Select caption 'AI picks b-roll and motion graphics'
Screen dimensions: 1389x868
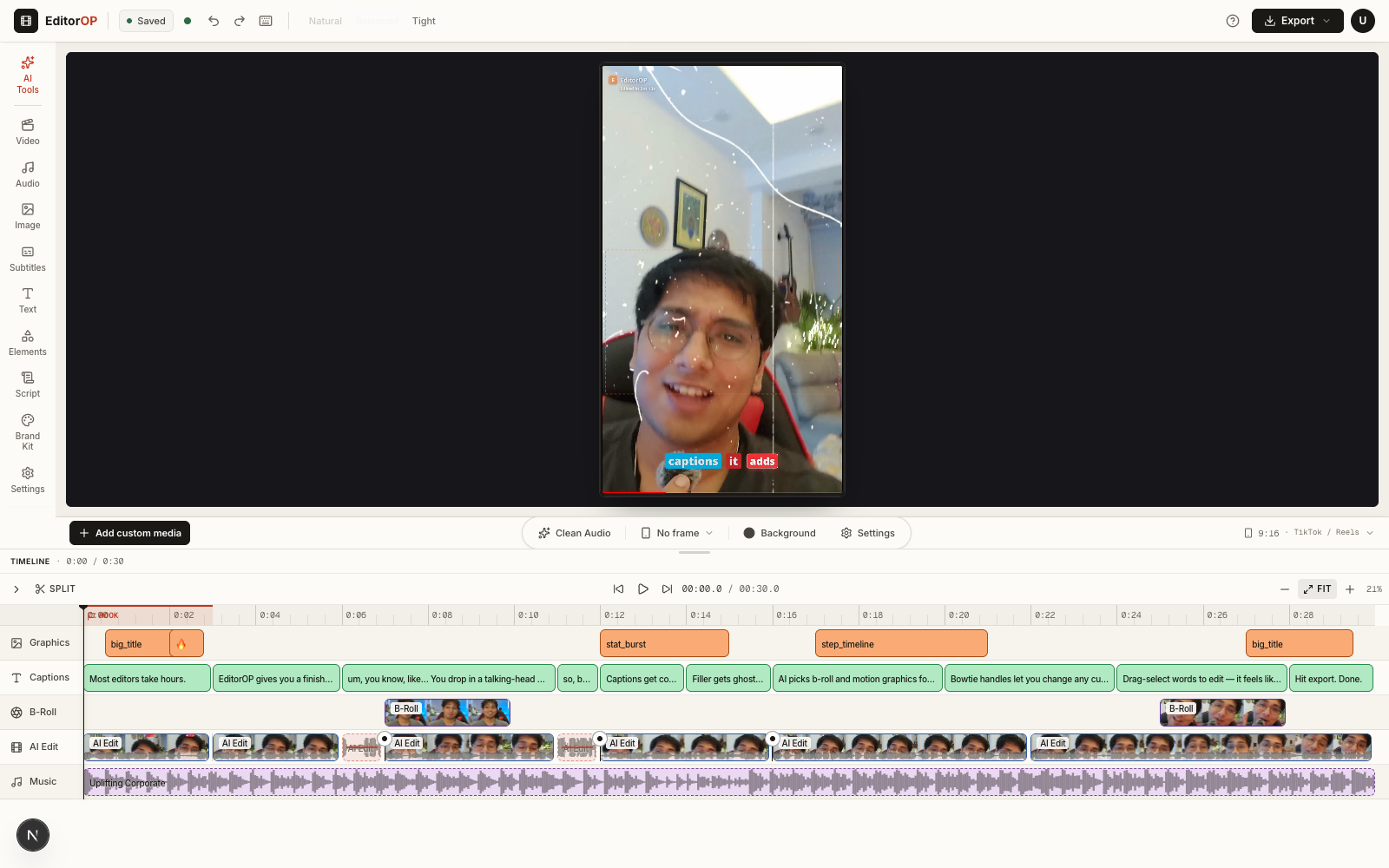858,678
